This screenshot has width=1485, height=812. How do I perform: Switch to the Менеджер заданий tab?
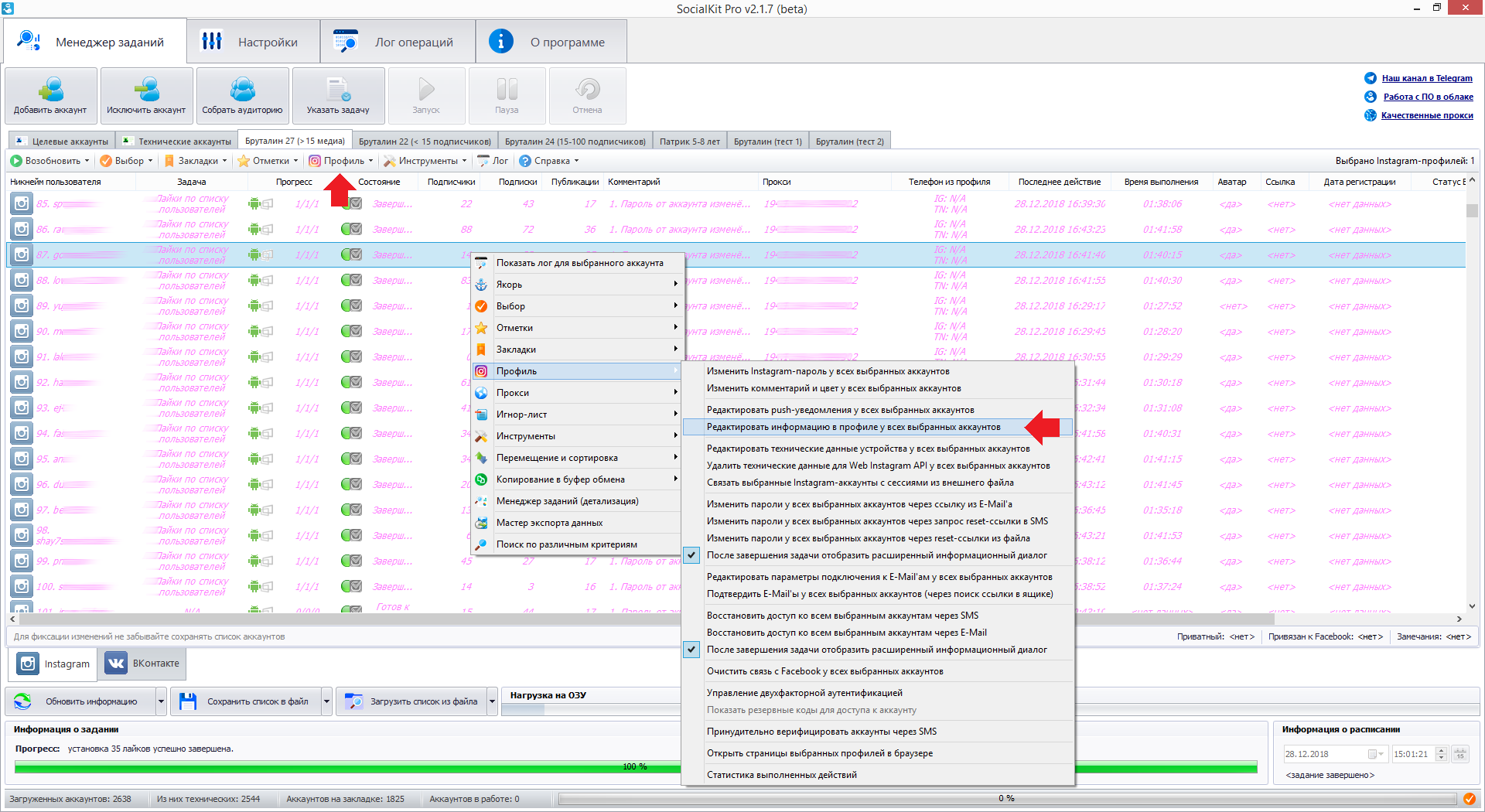(x=94, y=42)
